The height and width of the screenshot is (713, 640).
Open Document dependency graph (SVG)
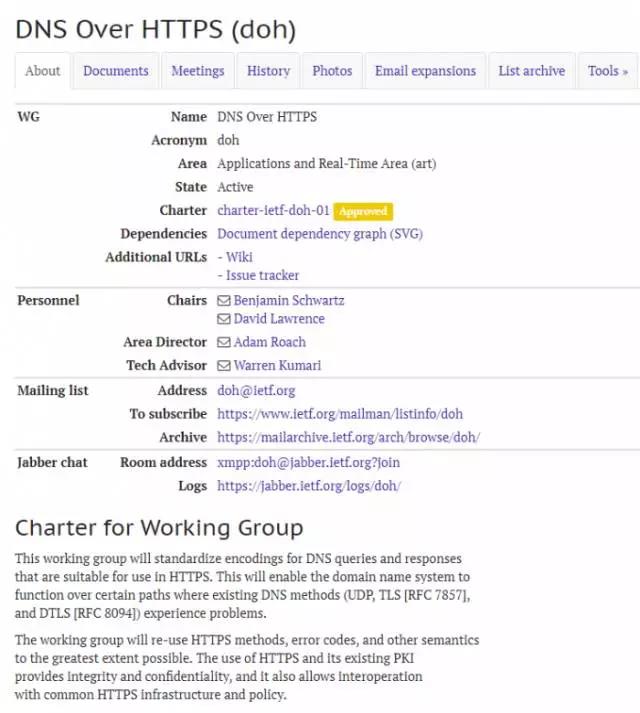(319, 234)
